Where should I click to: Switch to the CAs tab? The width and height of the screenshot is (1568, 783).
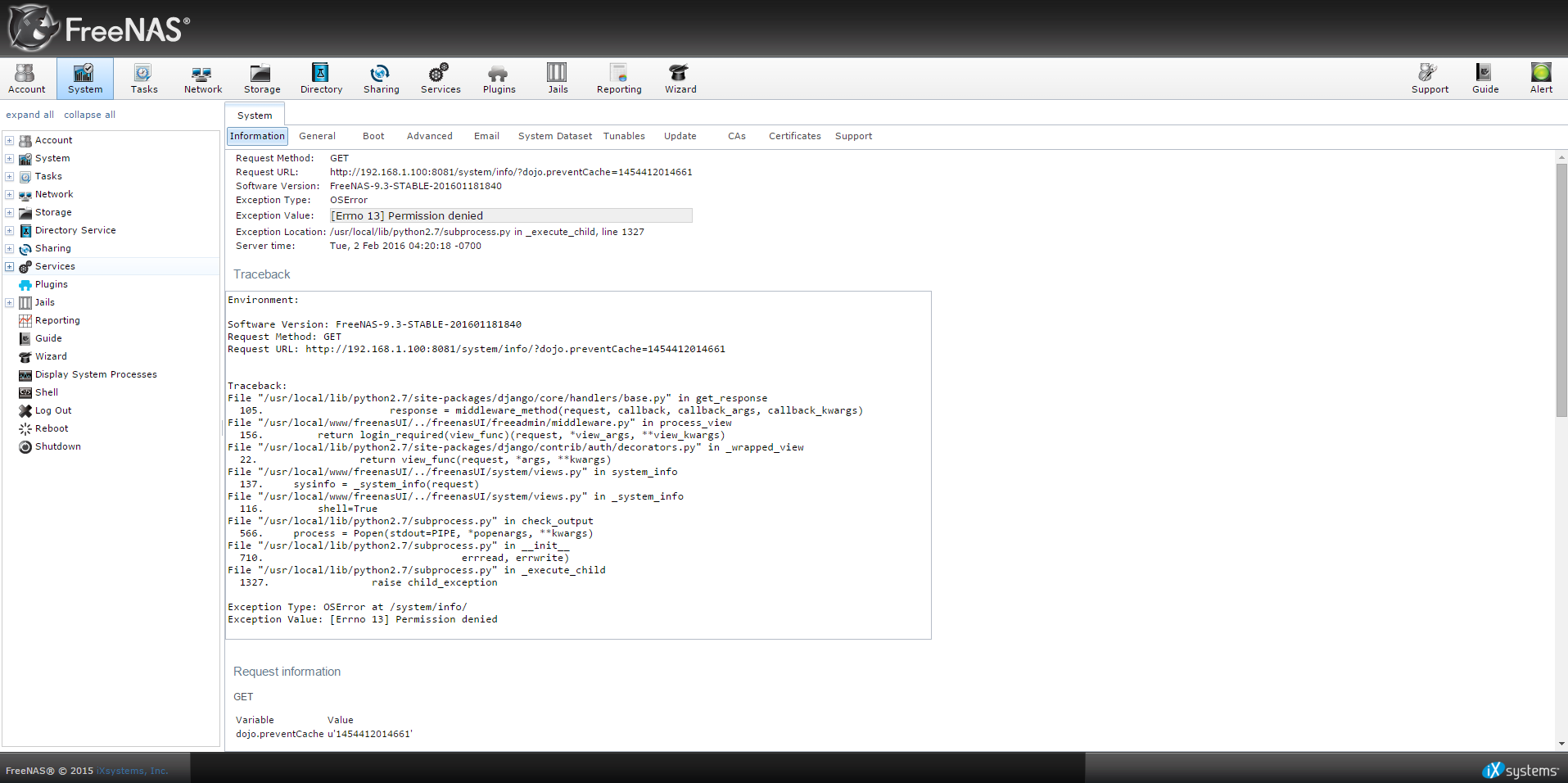736,136
